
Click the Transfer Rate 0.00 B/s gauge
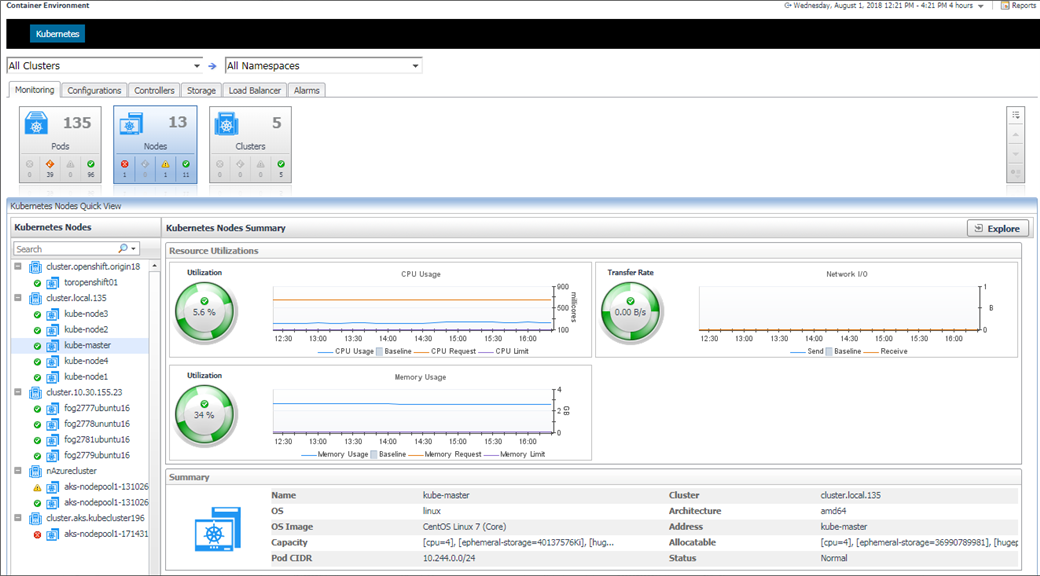pyautogui.click(x=630, y=312)
